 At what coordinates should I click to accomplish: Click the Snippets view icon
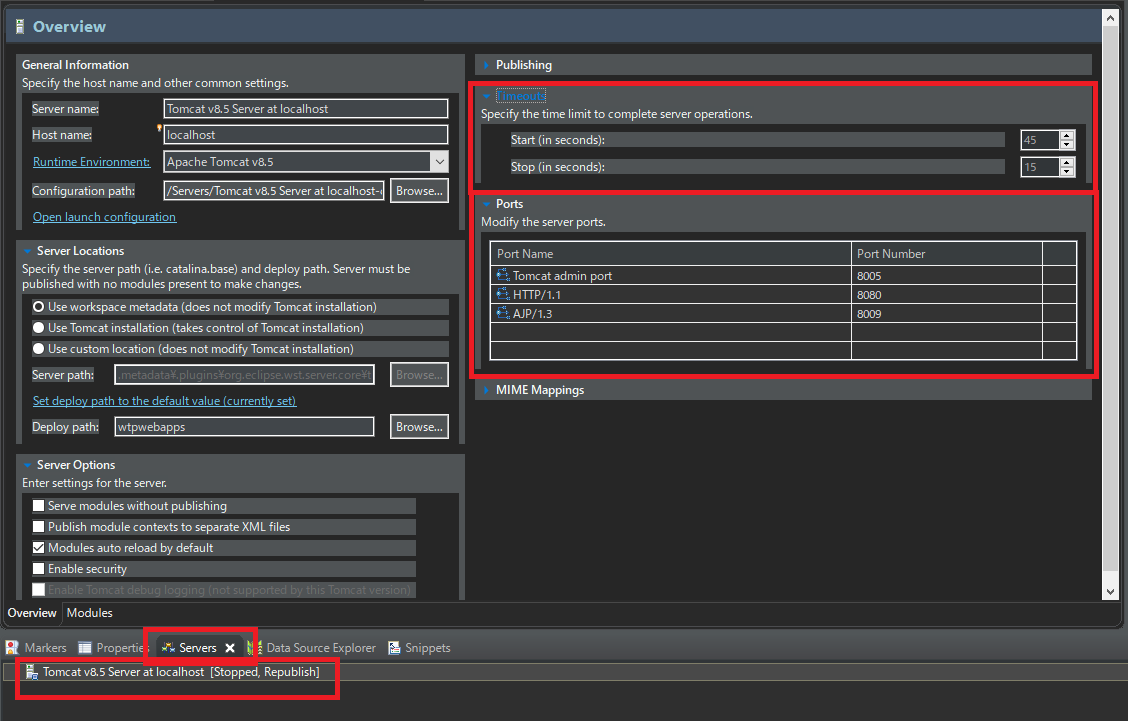tap(394, 648)
